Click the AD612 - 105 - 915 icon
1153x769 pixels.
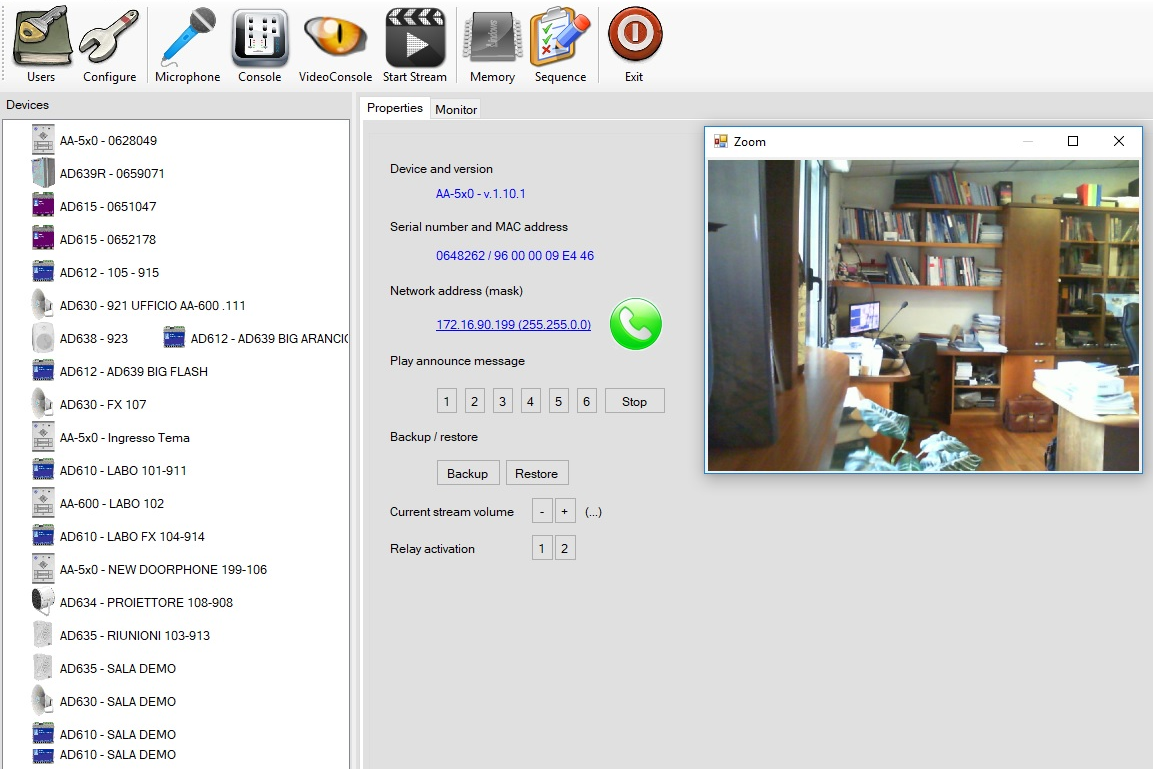pos(43,271)
